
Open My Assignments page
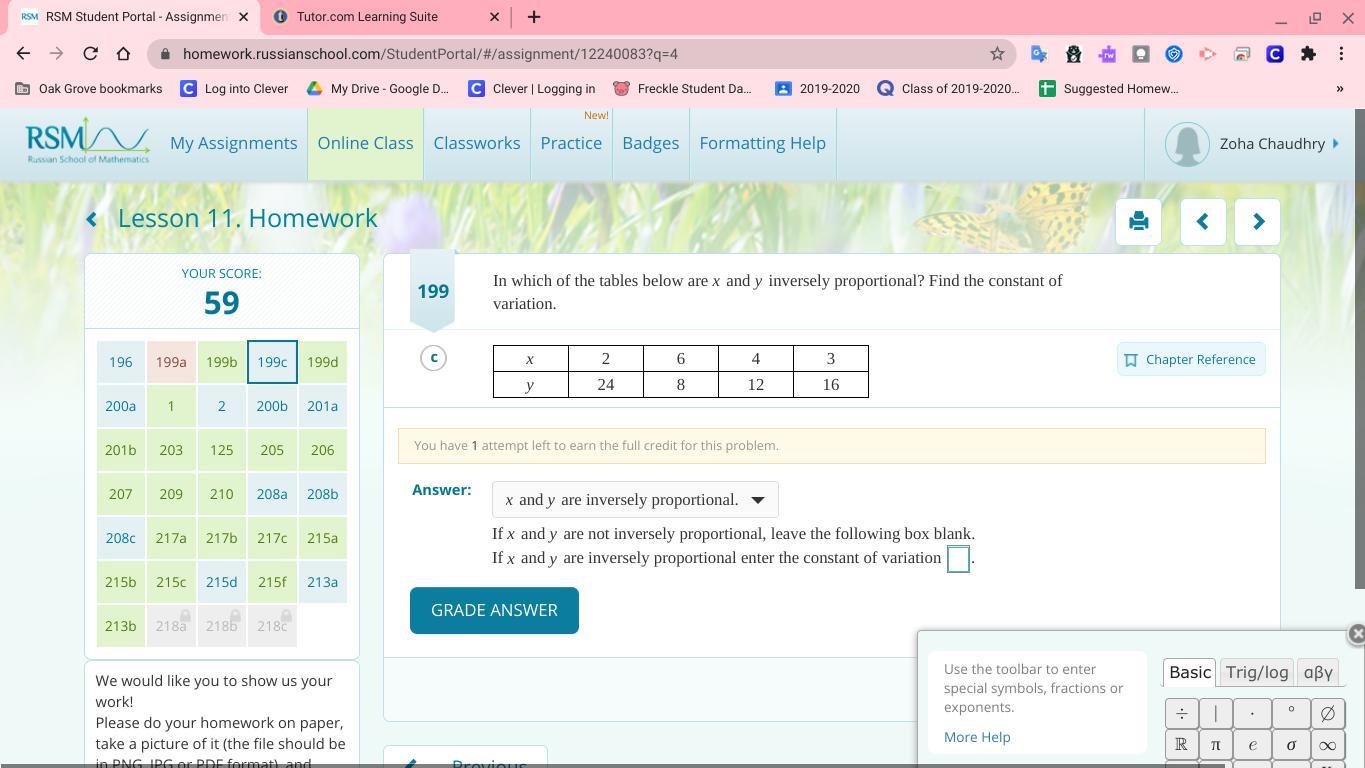pos(234,144)
